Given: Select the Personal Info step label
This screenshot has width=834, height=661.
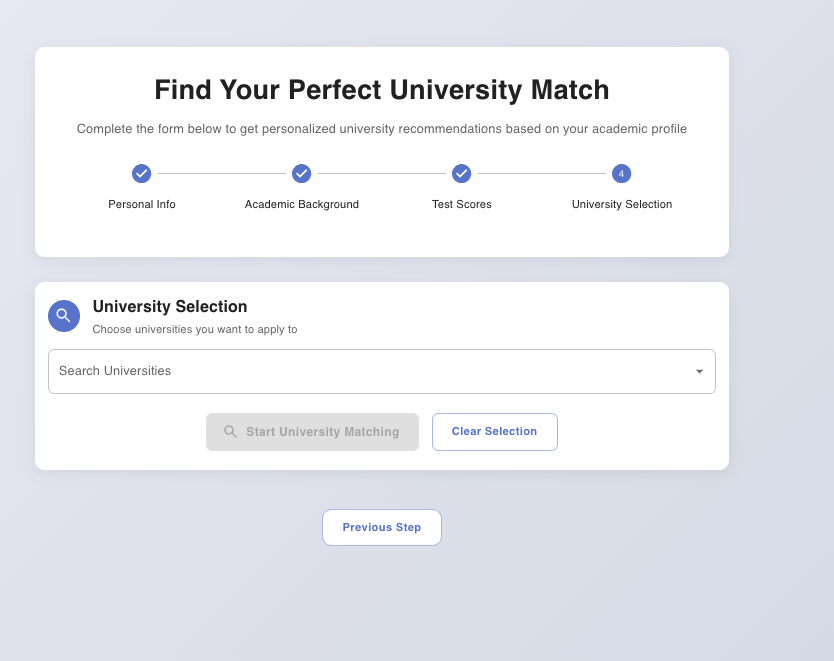Looking at the screenshot, I should point(142,204).
